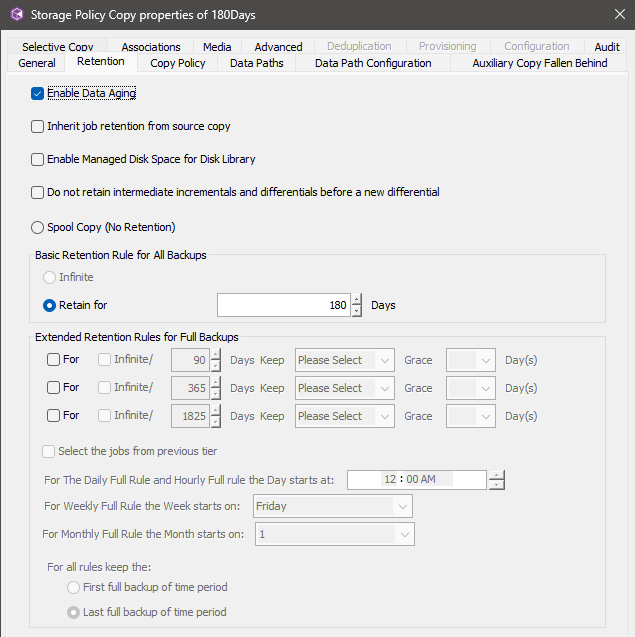The width and height of the screenshot is (635, 637).
Task: Increase the Retain for days spinner
Action: pyautogui.click(x=357, y=299)
